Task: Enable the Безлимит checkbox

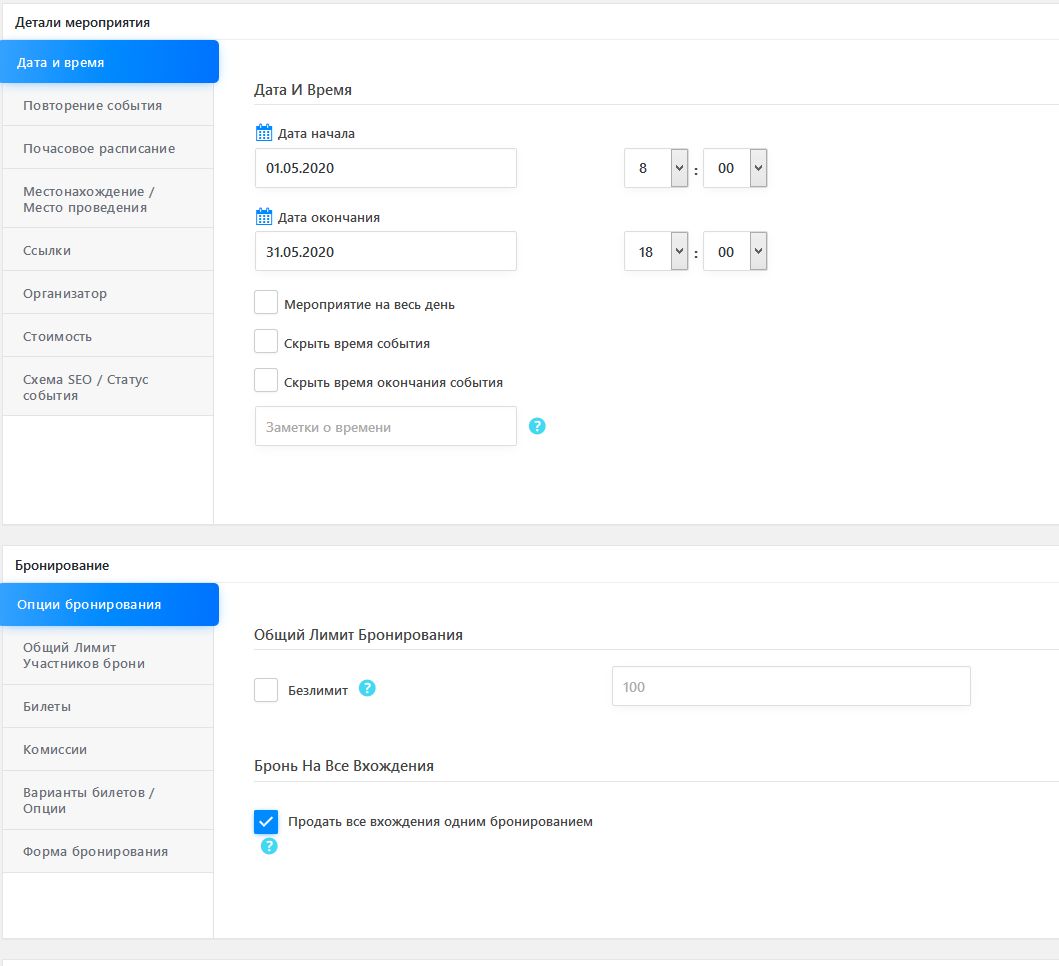Action: (x=266, y=690)
